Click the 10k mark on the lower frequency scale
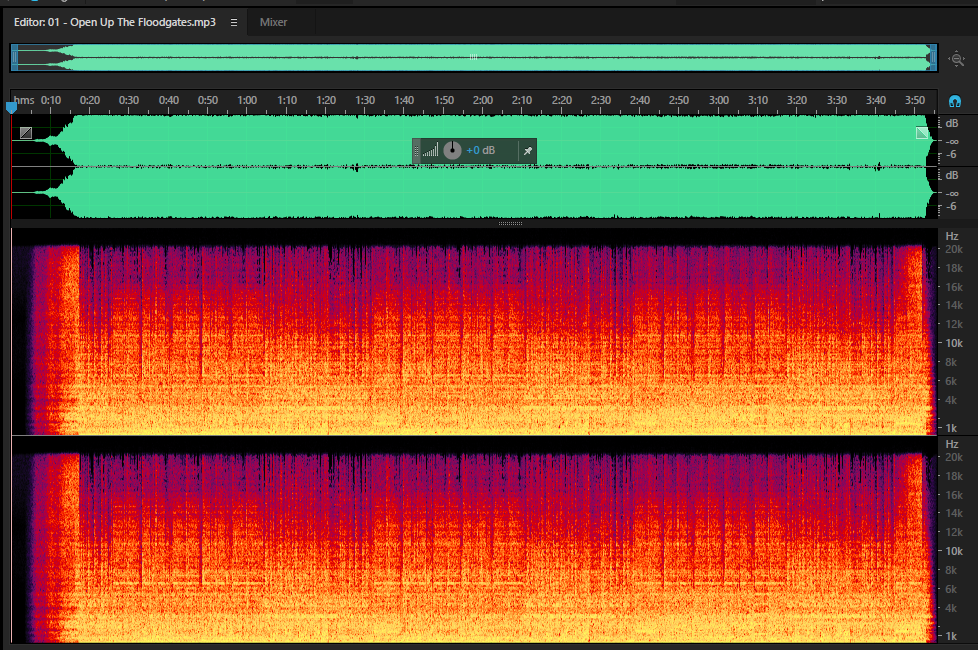Screen dimensions: 978x650 [954, 551]
